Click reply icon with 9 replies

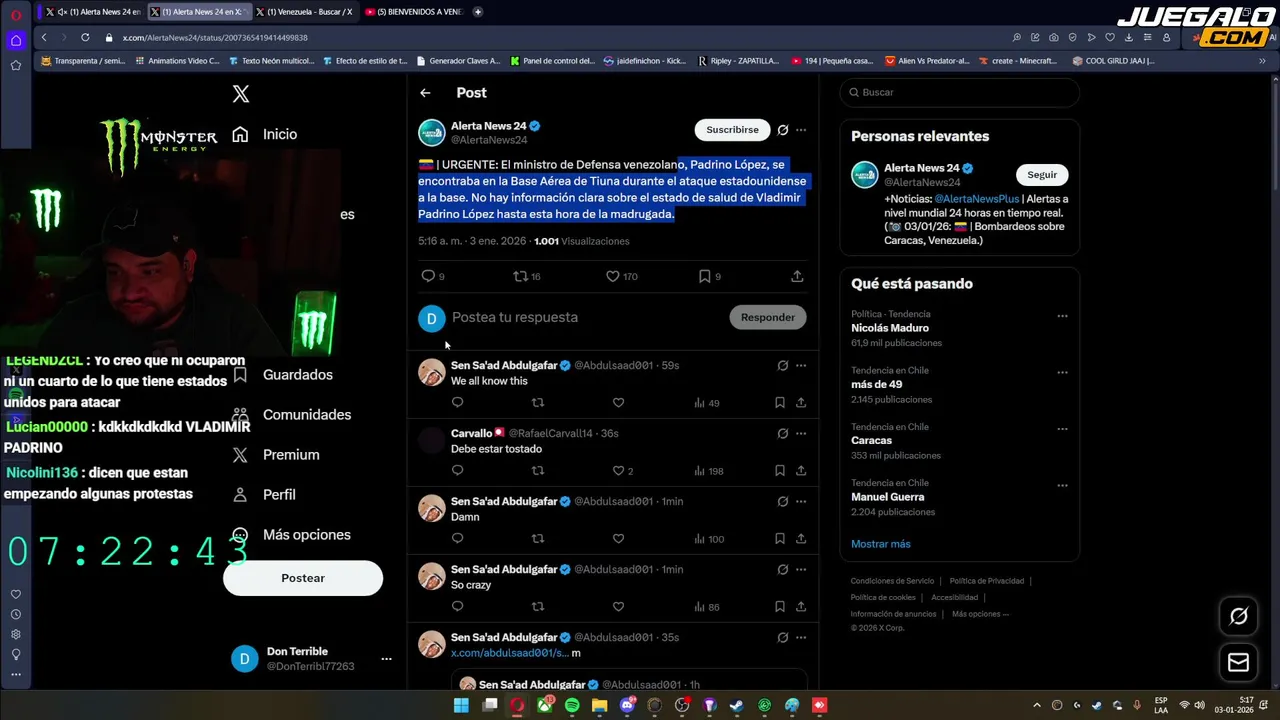pos(428,276)
